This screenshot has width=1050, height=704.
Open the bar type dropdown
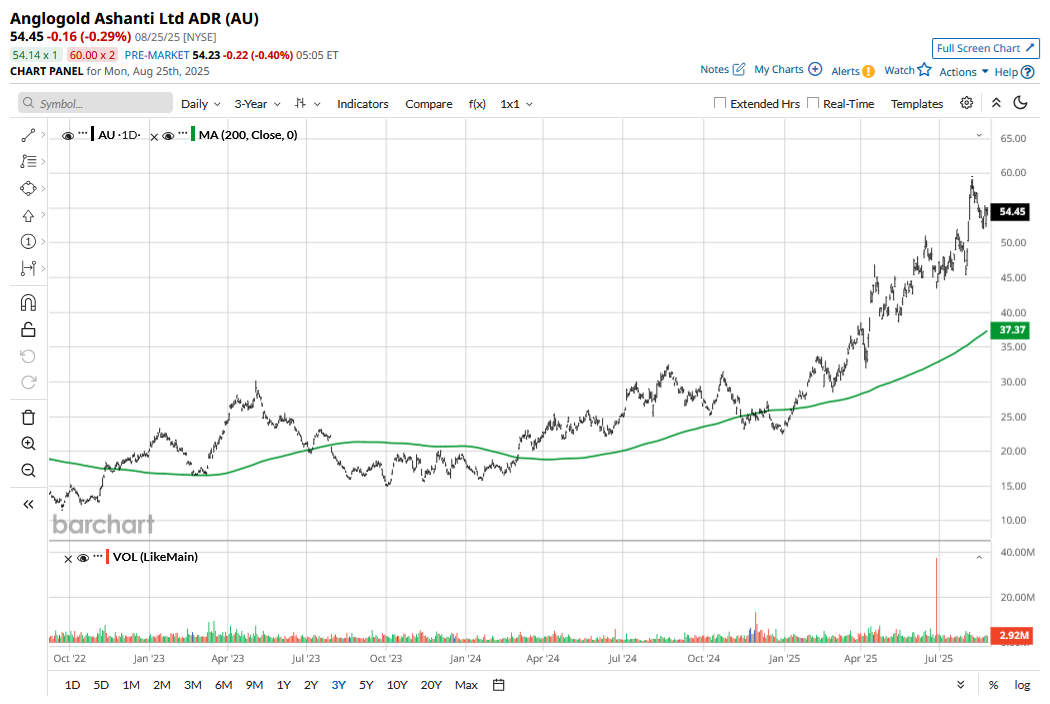tap(307, 104)
